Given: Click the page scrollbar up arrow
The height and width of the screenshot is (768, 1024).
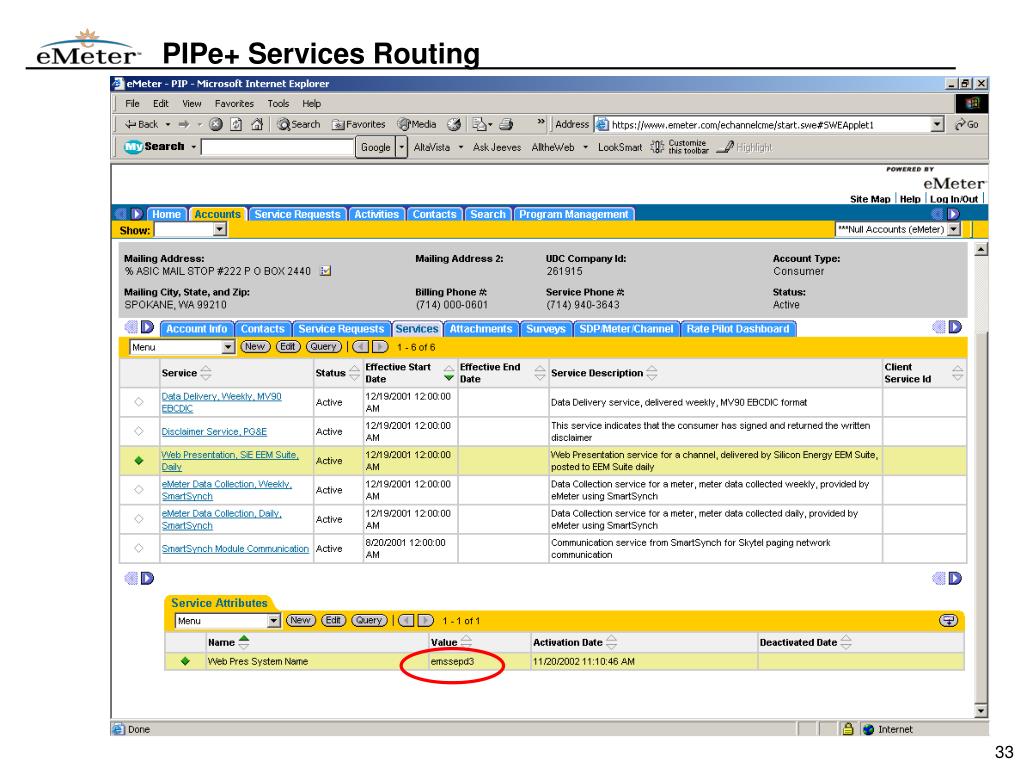Looking at the screenshot, I should click(x=981, y=249).
